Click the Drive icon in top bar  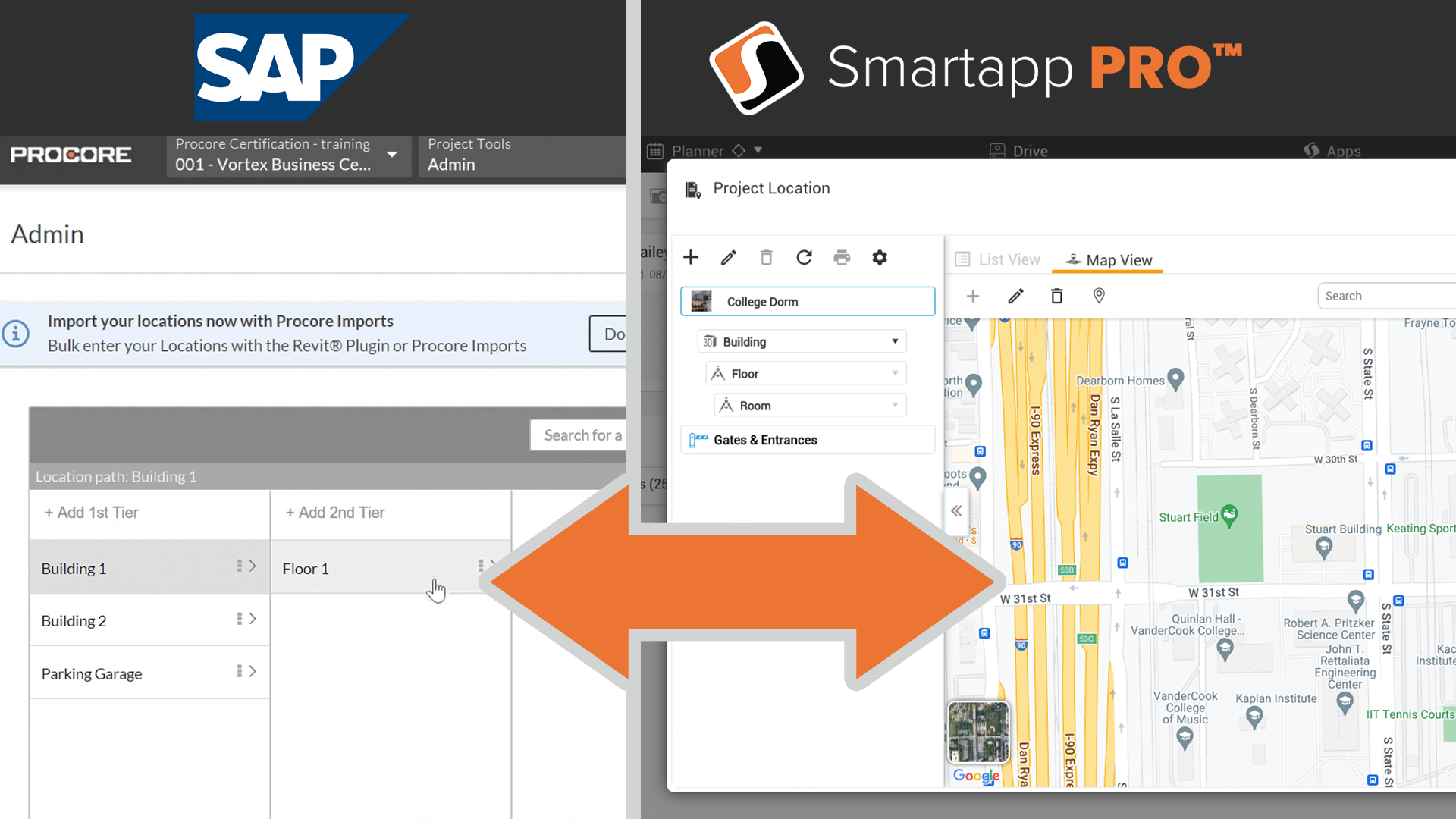pos(997,150)
